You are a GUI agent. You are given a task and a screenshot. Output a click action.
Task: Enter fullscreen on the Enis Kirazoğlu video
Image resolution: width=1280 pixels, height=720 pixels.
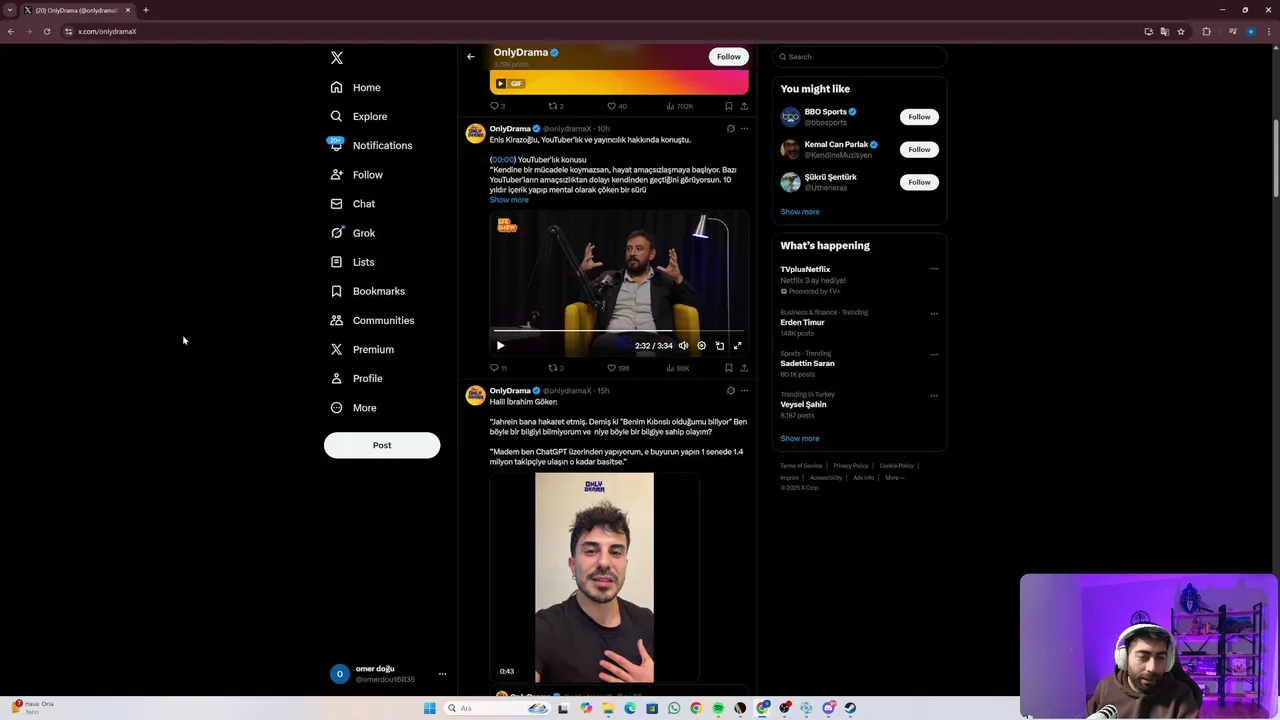(x=738, y=346)
